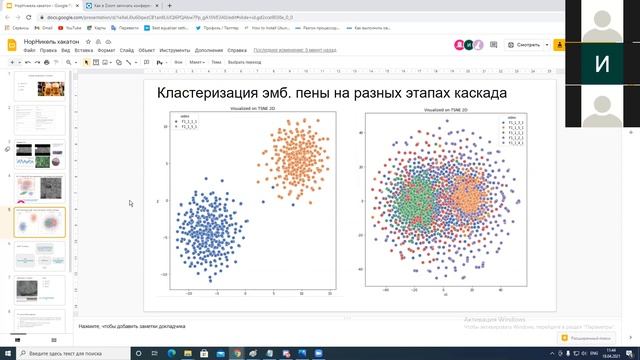Open the Вставка menu
The height and width of the screenshot is (360, 640).
tap(84, 50)
